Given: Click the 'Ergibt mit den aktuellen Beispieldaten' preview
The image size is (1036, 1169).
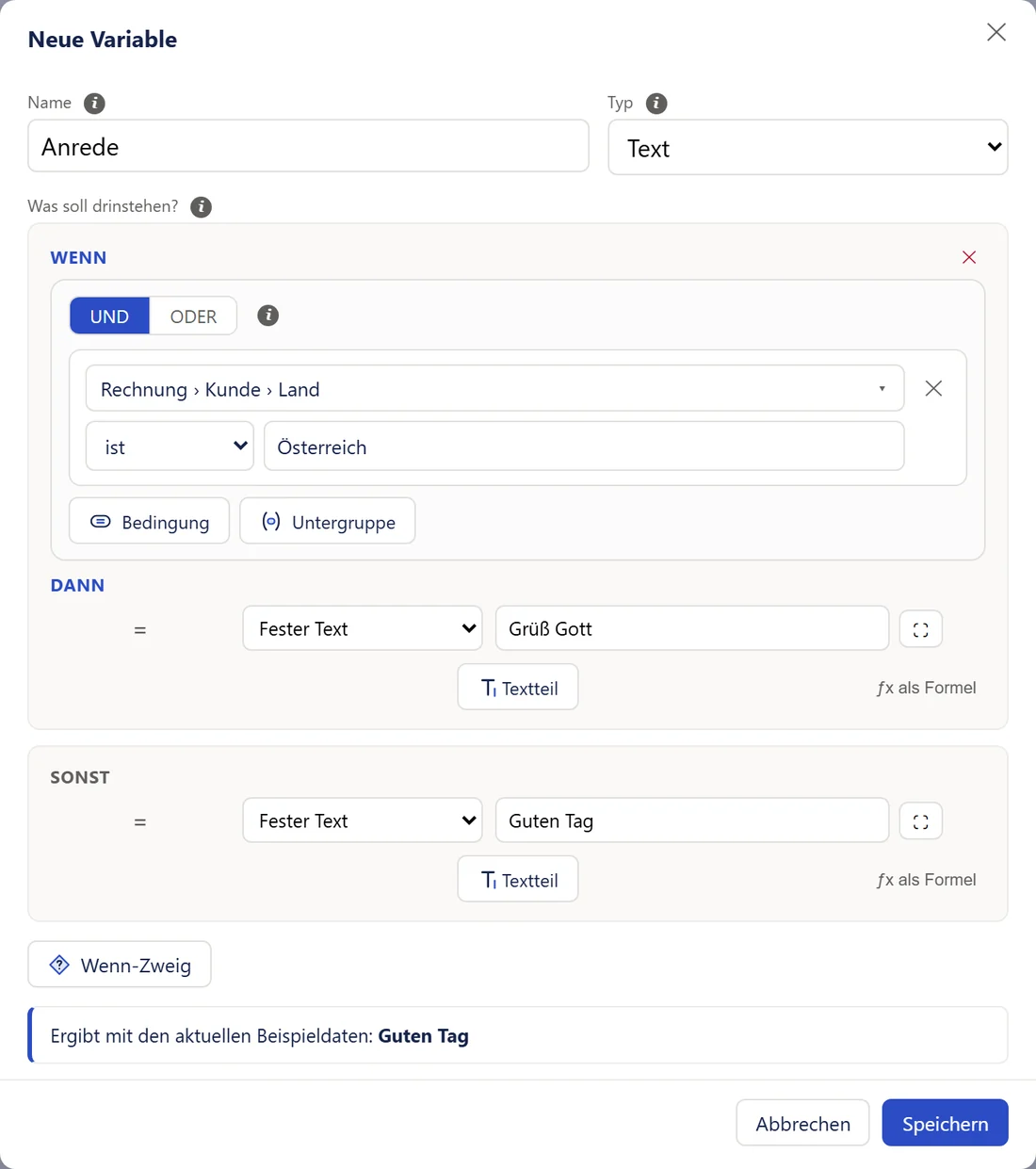Looking at the screenshot, I should click(x=518, y=1035).
